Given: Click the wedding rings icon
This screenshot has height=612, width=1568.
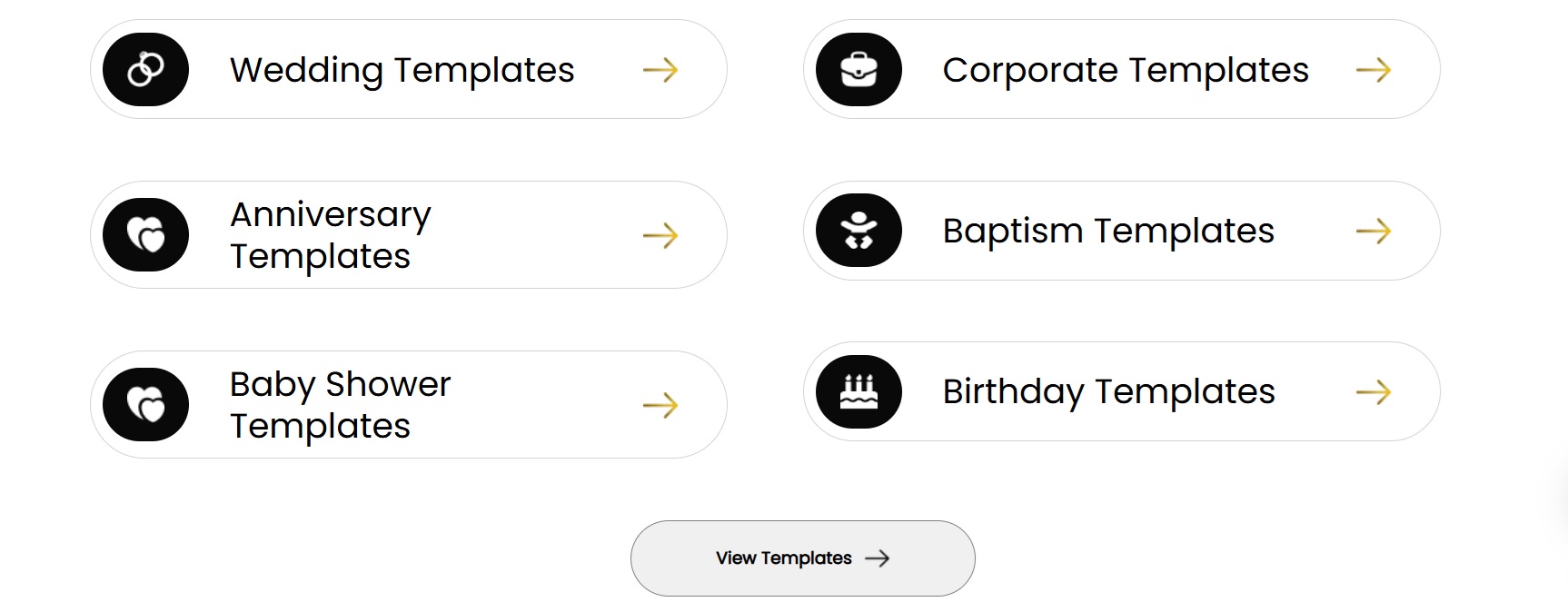Looking at the screenshot, I should tap(145, 69).
